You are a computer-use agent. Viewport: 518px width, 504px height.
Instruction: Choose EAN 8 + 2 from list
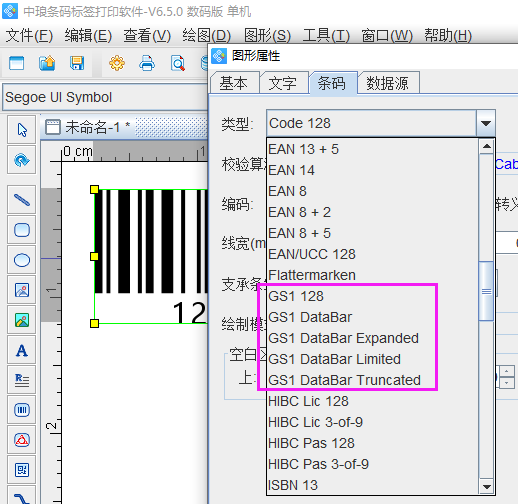click(373, 212)
